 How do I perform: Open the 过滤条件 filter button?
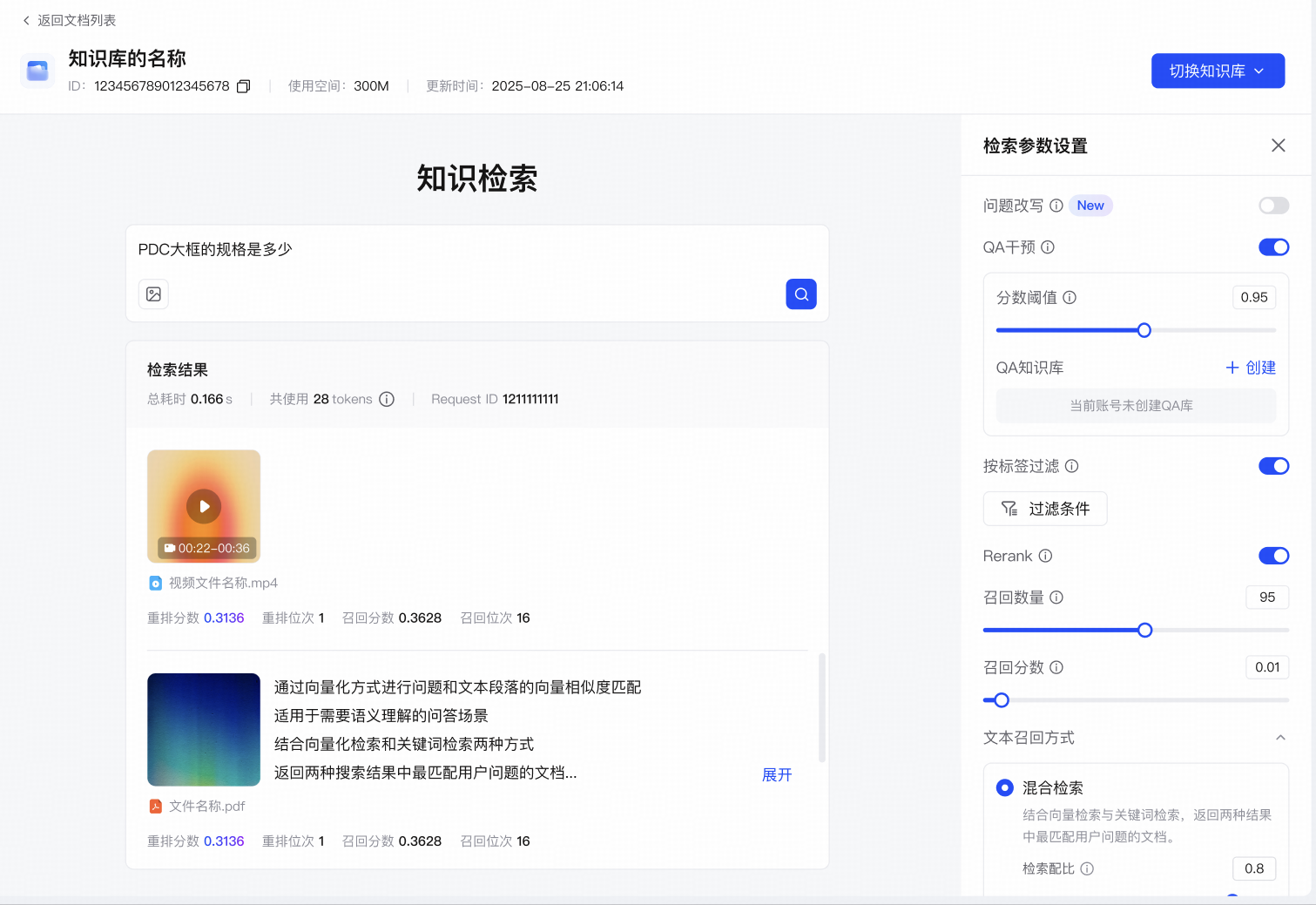(1045, 509)
